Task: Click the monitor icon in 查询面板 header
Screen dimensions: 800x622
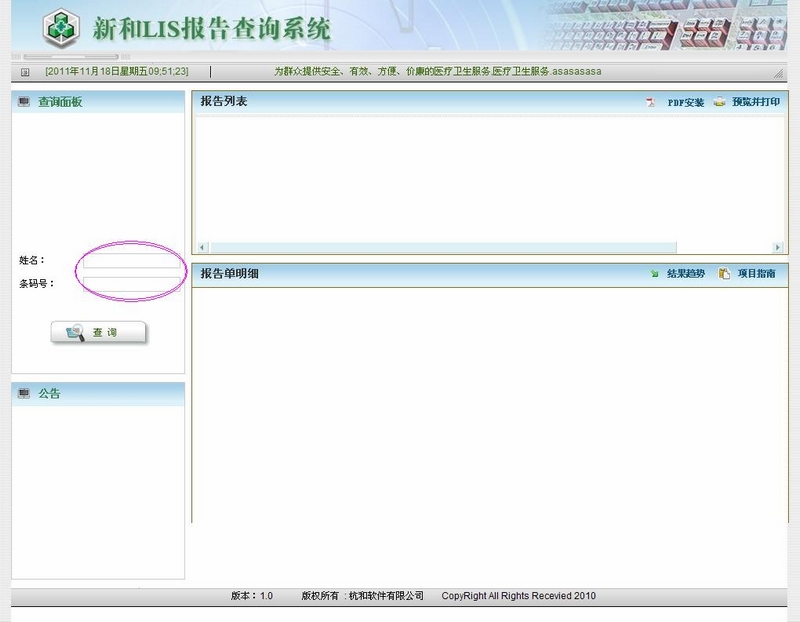Action: click(x=24, y=102)
